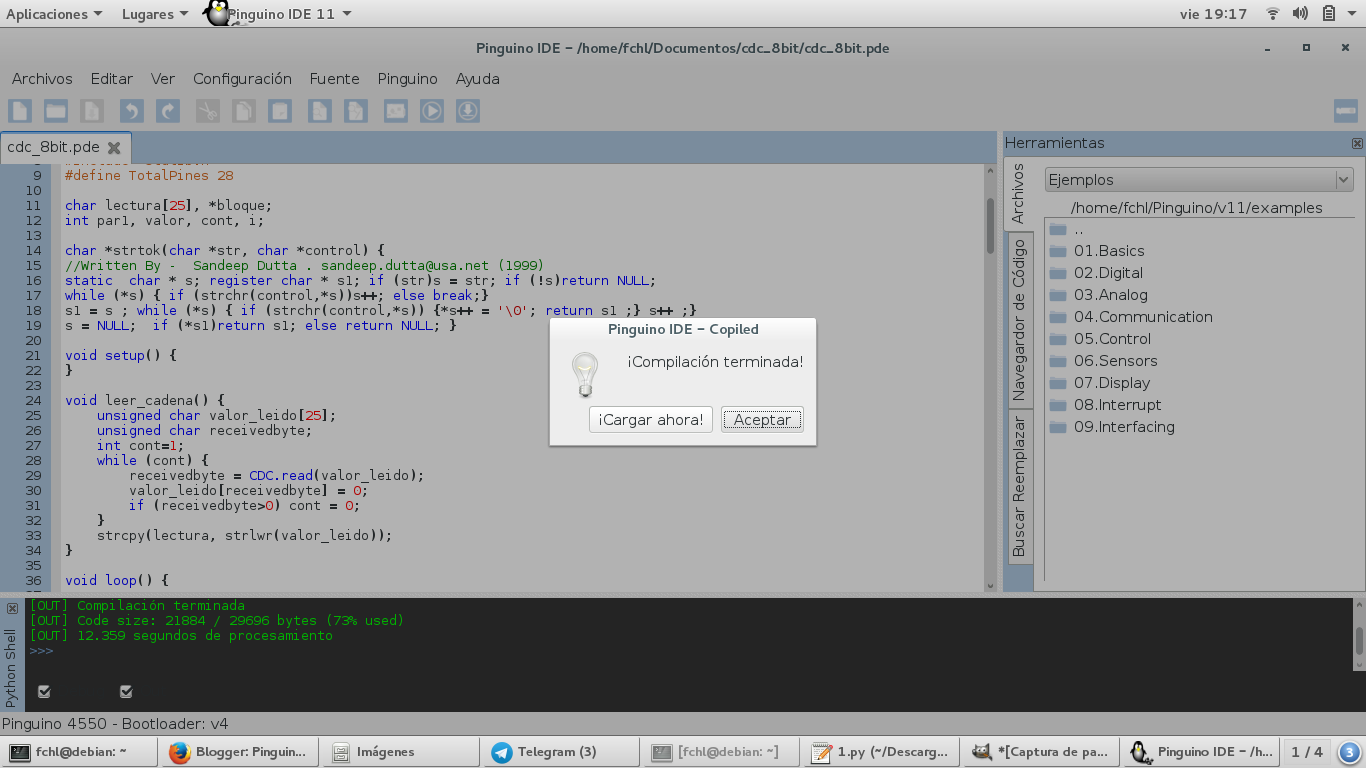Viewport: 1366px width, 768px height.
Task: Open the Pinguino menu
Action: [x=407, y=79]
